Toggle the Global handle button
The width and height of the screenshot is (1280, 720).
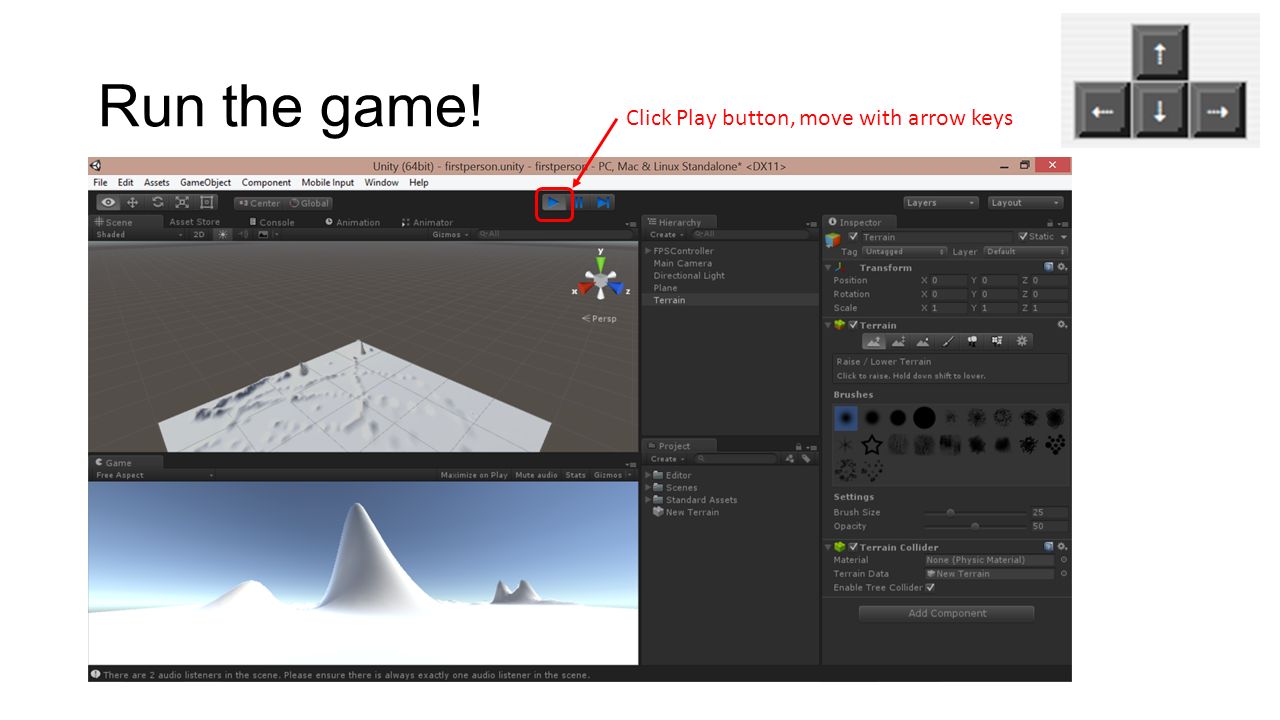(x=309, y=203)
